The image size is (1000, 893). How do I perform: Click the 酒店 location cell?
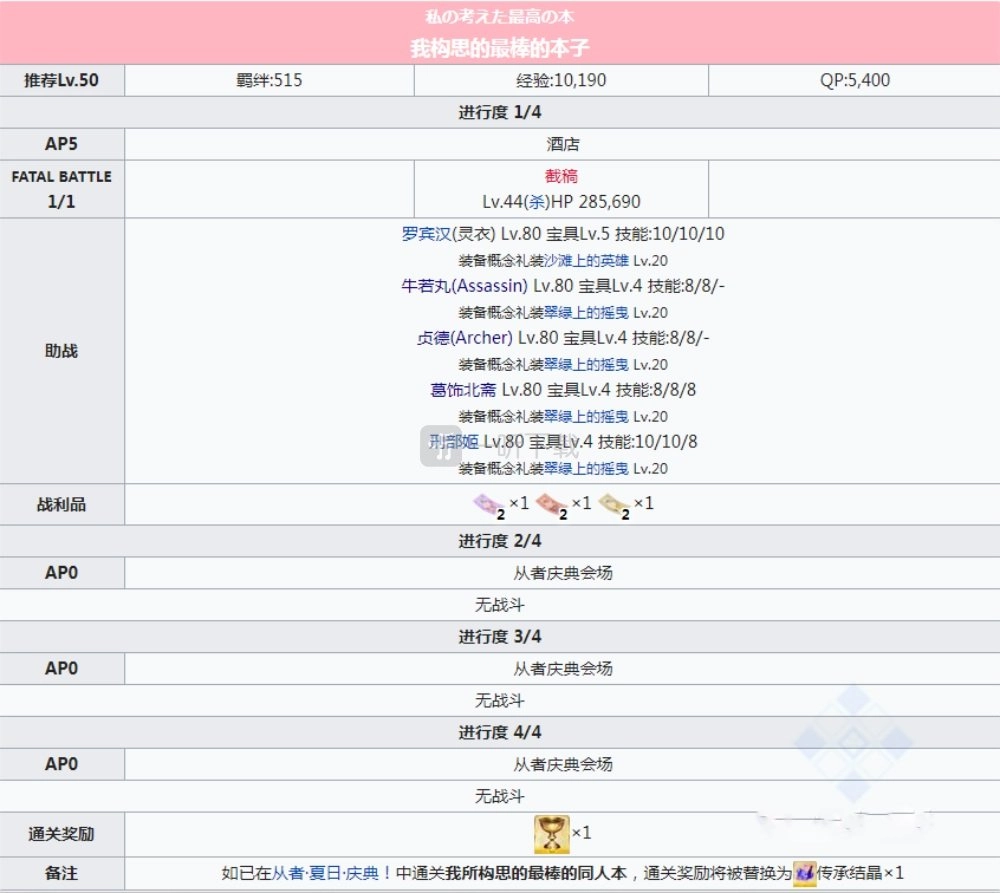[x=561, y=144]
